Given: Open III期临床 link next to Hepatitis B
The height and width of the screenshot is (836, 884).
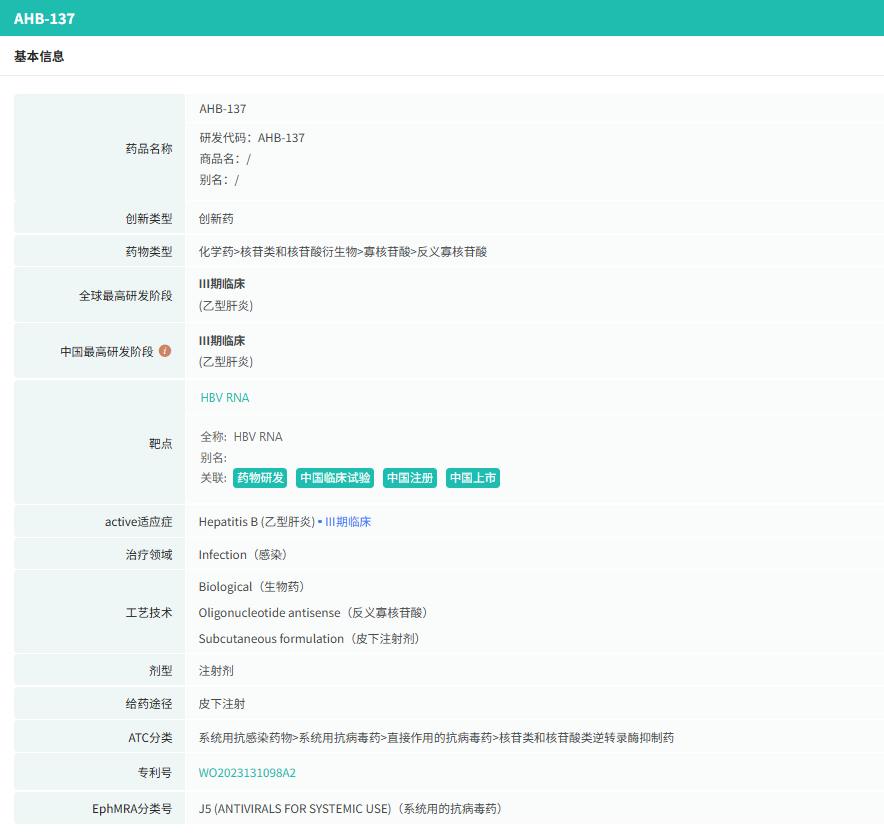Looking at the screenshot, I should coord(348,522).
